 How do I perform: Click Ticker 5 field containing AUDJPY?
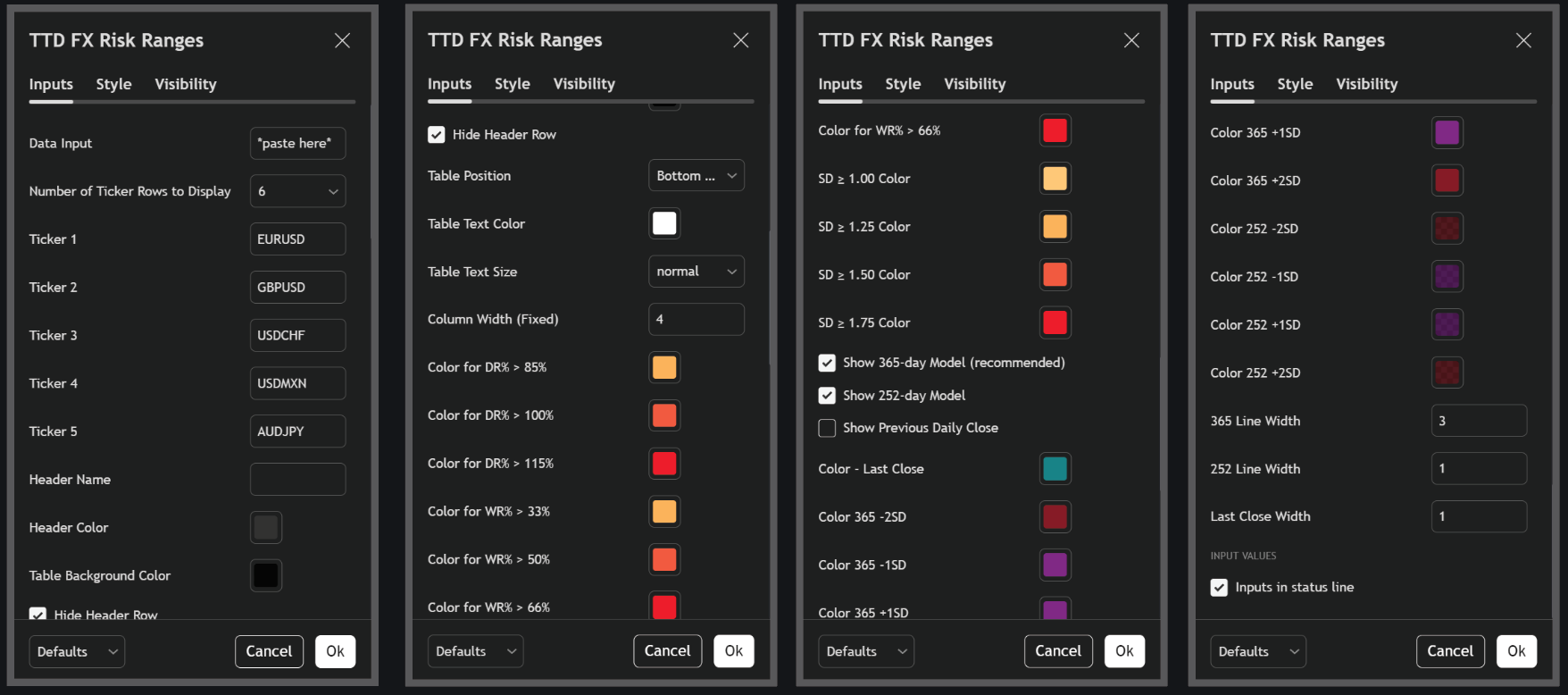(x=297, y=431)
